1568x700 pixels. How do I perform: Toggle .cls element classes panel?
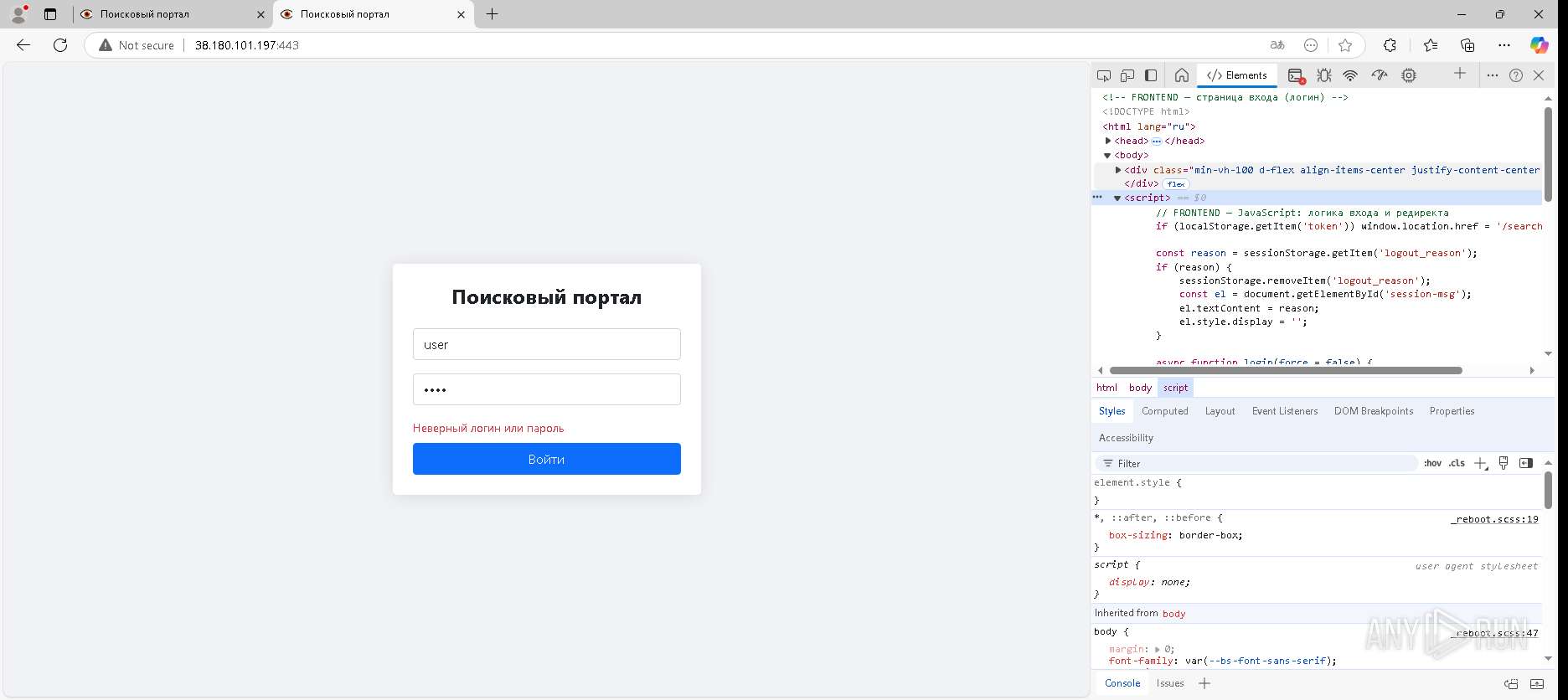[x=1457, y=463]
